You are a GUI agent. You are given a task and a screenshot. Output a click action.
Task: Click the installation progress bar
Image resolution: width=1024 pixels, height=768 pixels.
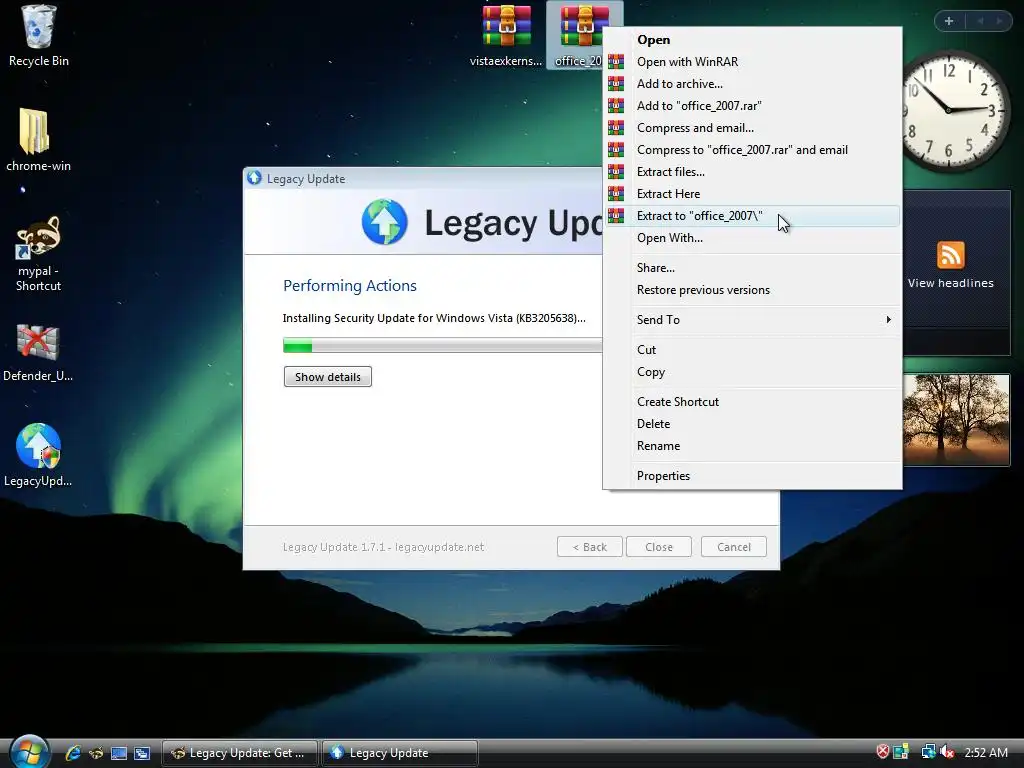tap(442, 345)
